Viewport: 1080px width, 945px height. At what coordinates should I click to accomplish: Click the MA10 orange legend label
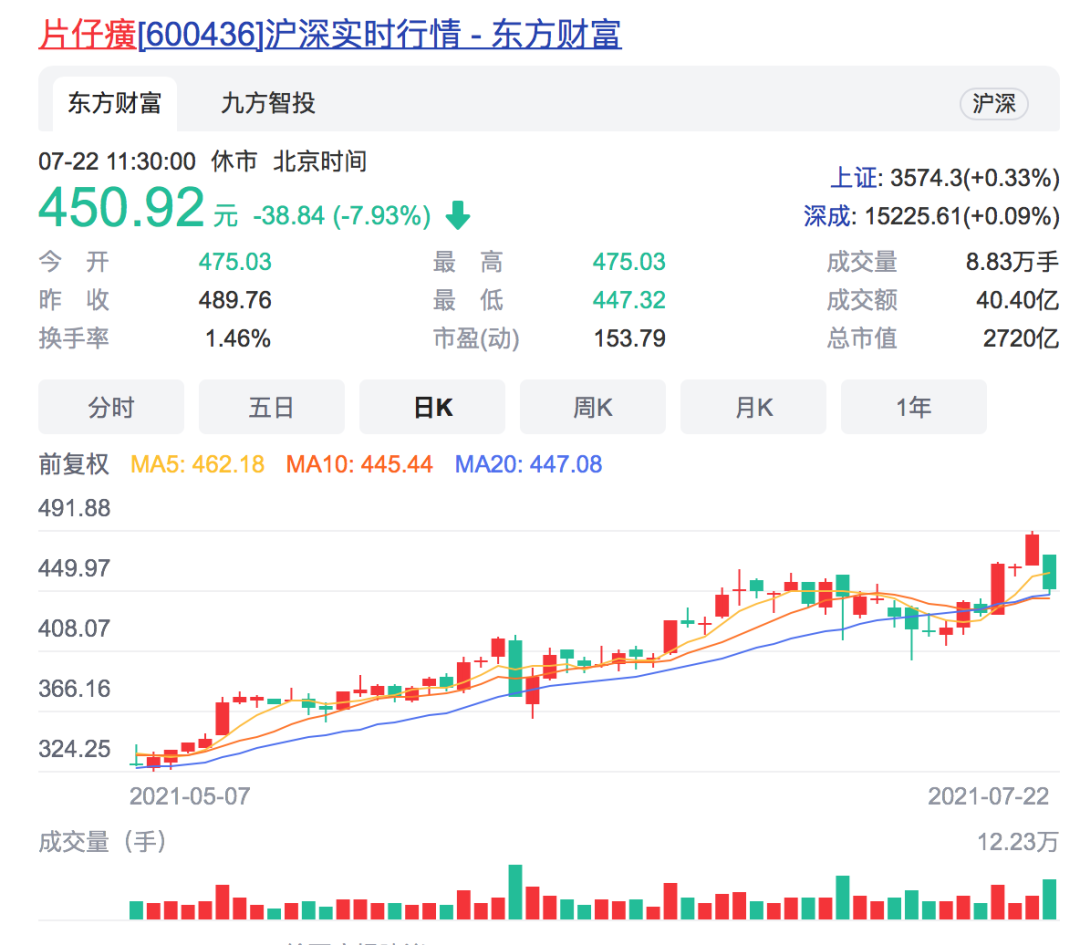tap(359, 464)
